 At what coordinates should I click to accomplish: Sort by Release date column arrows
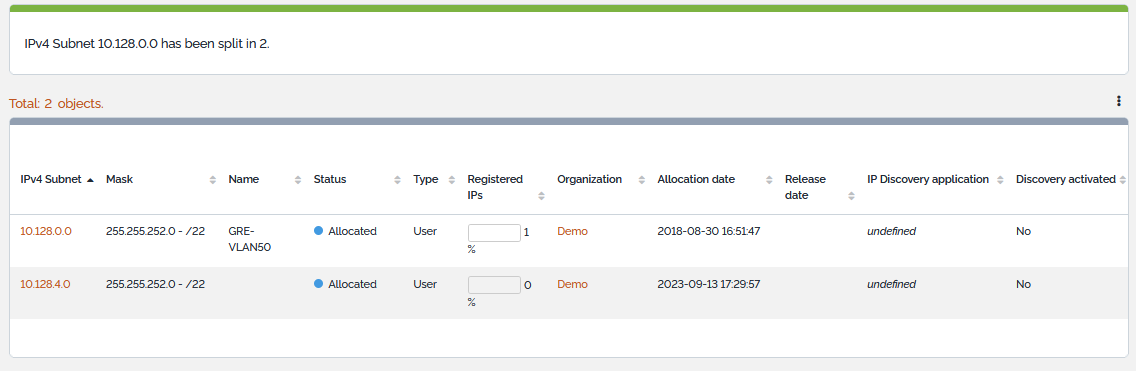(x=852, y=196)
